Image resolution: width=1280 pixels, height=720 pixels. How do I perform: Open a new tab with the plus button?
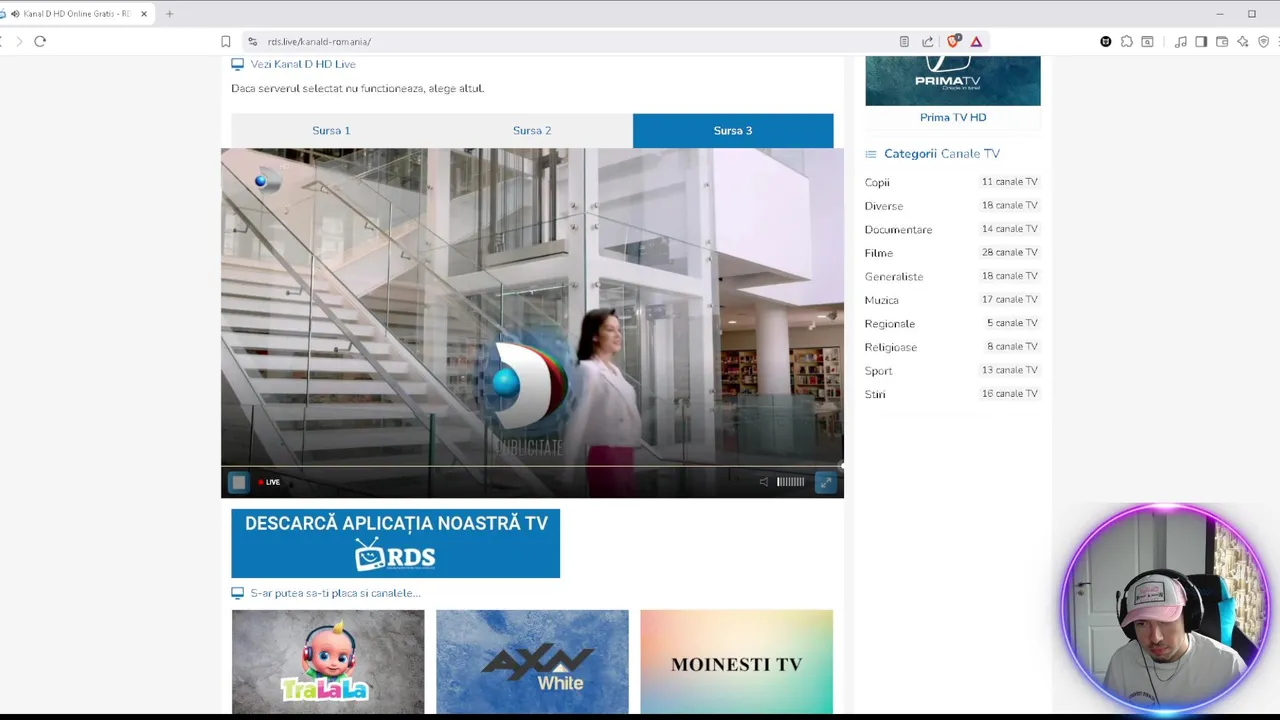pos(169,13)
